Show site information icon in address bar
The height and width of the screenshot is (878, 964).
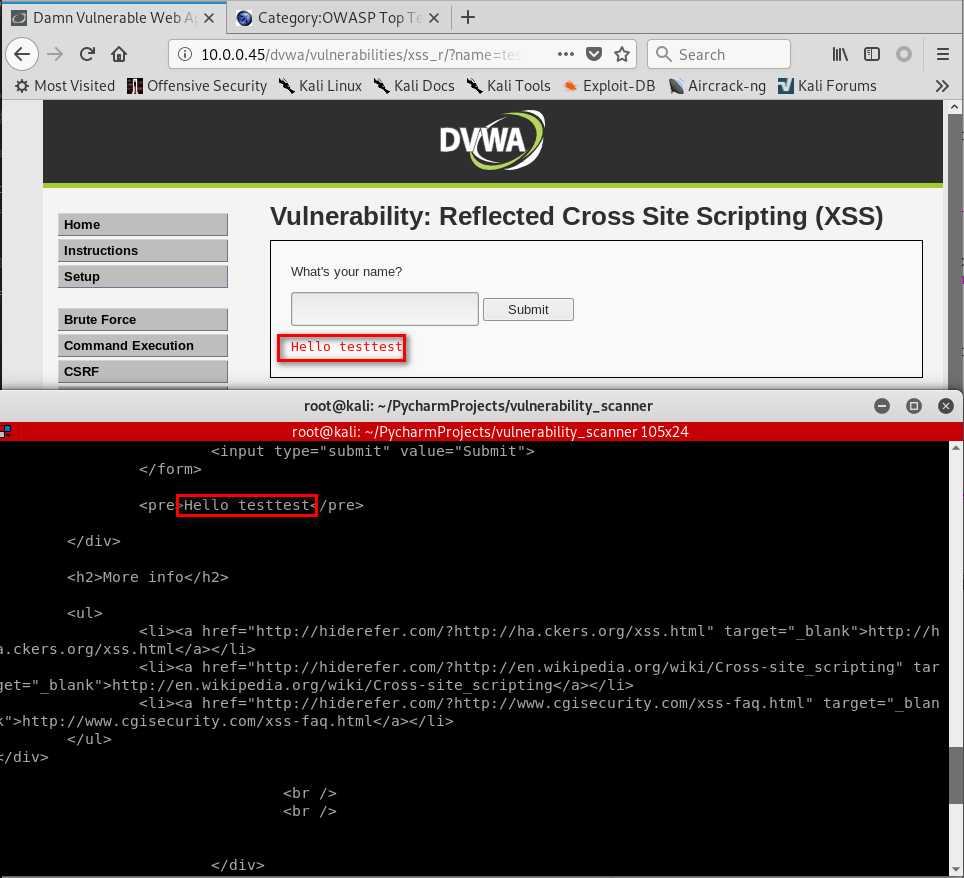click(x=184, y=54)
